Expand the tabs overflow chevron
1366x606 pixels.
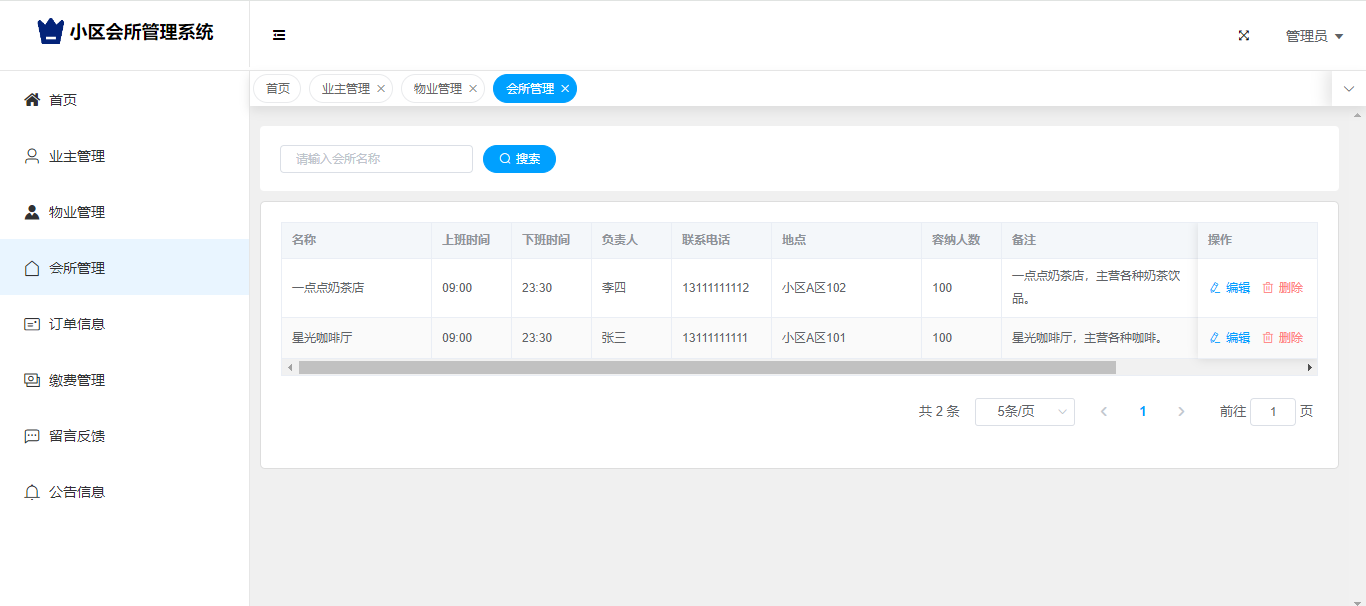tap(1348, 89)
